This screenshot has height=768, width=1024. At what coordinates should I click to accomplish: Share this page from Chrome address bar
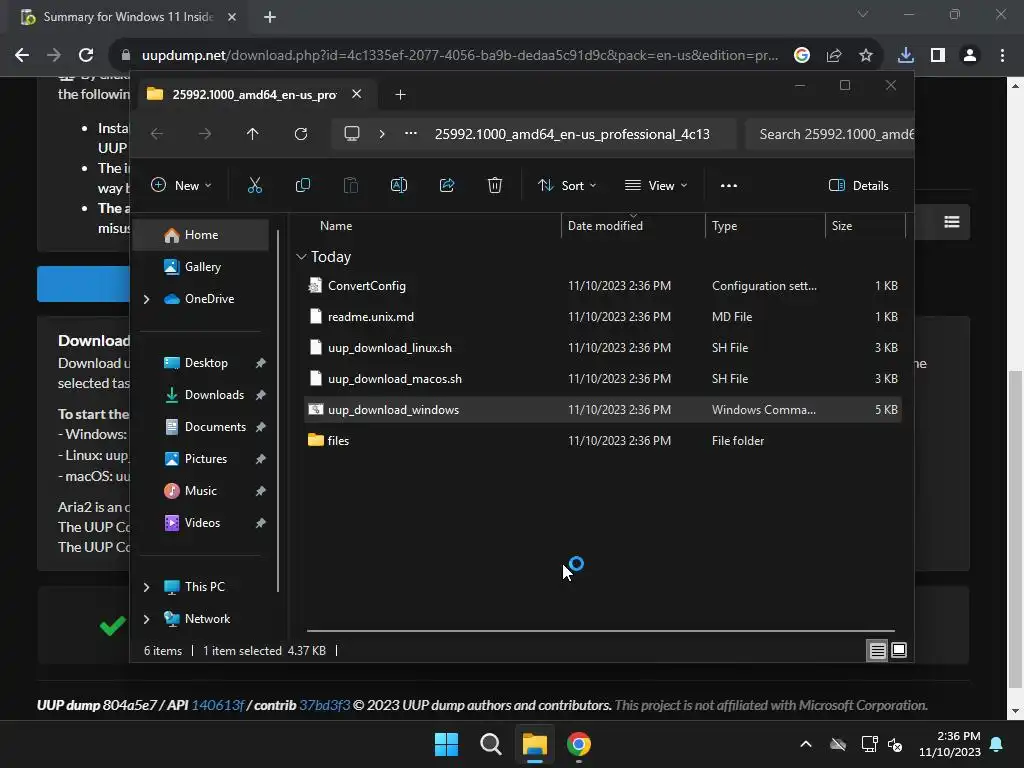(834, 55)
